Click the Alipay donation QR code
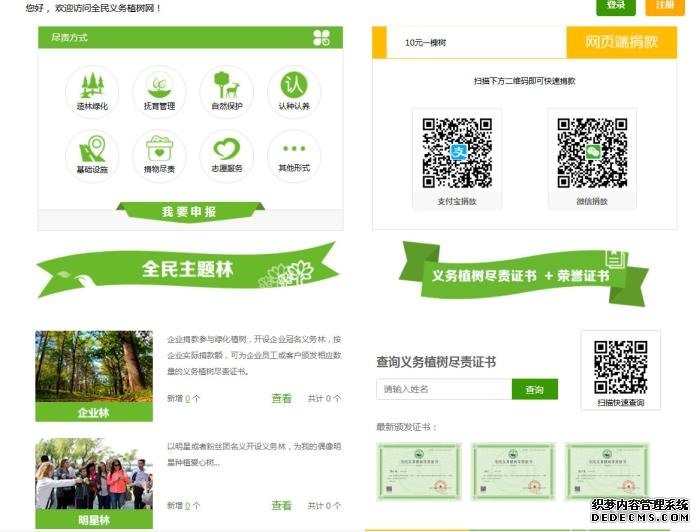Viewport: 700px width, 532px height. coord(457,153)
